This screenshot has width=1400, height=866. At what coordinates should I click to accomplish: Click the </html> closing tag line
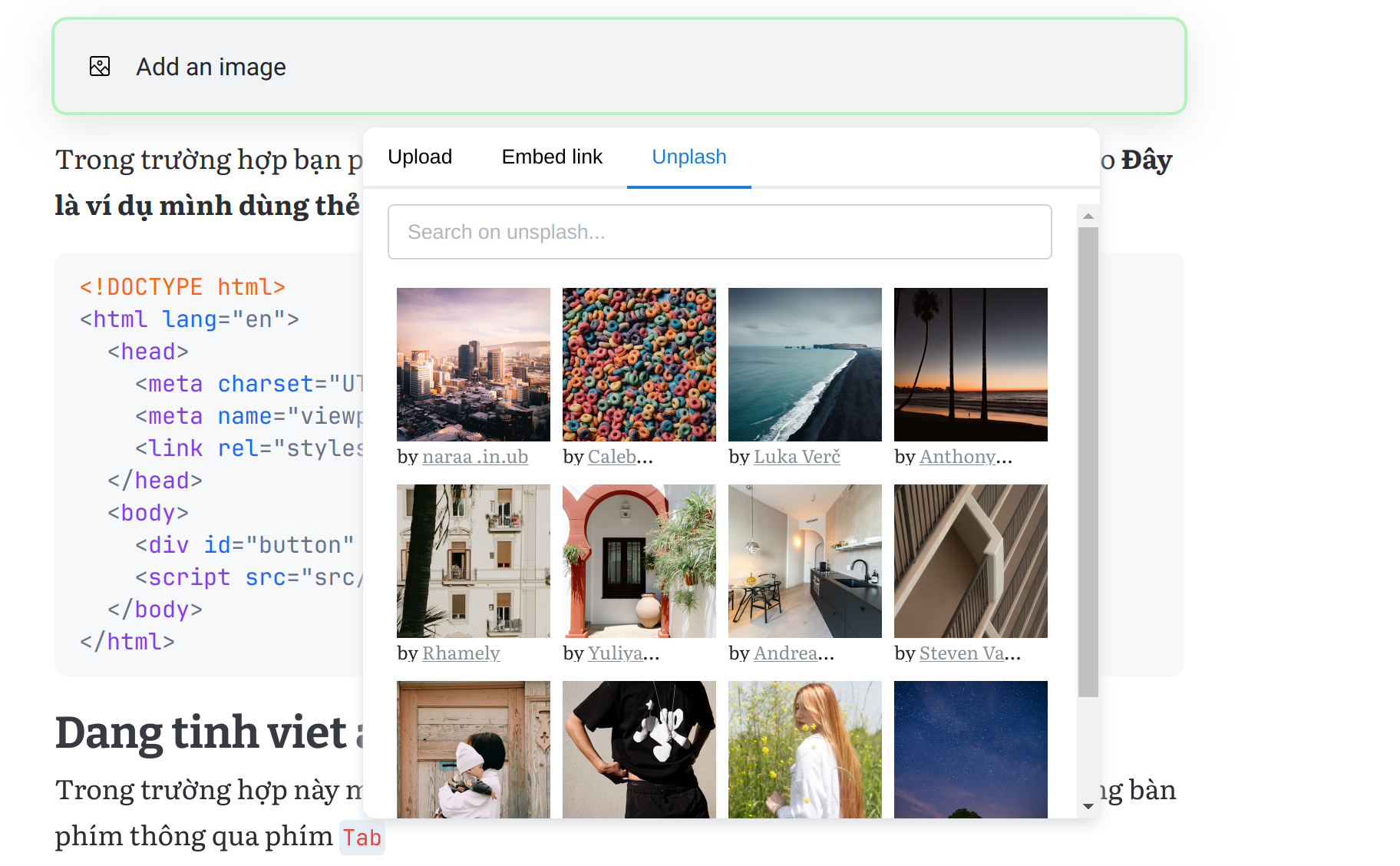pos(127,642)
